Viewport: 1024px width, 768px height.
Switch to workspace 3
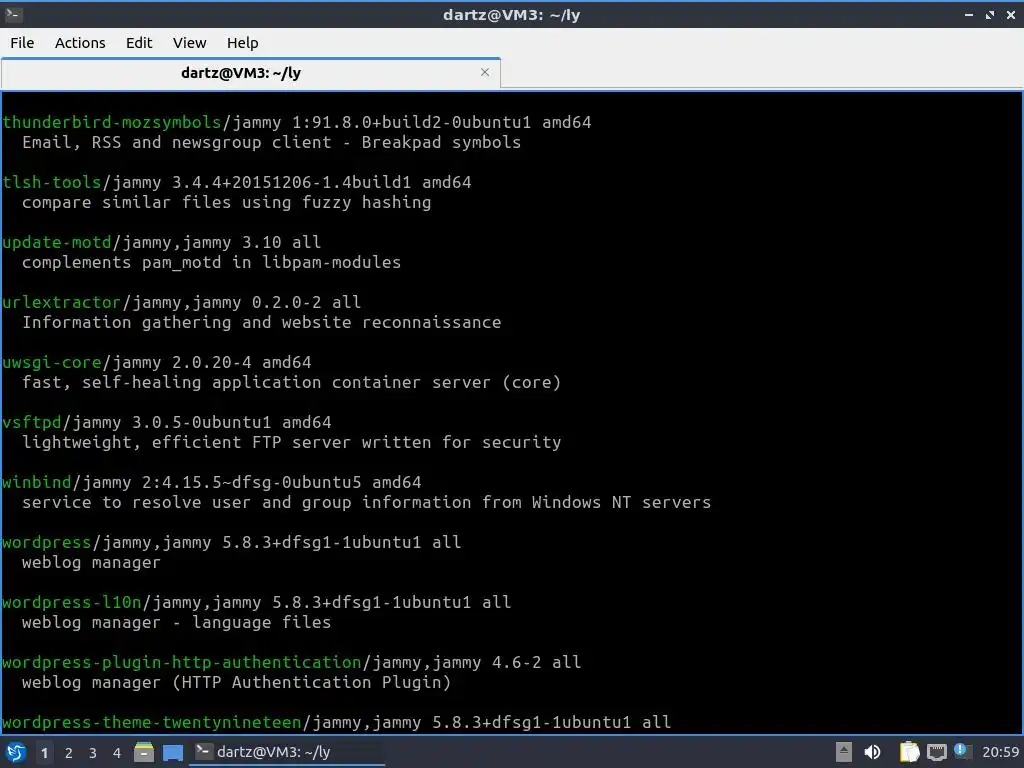[x=93, y=753]
